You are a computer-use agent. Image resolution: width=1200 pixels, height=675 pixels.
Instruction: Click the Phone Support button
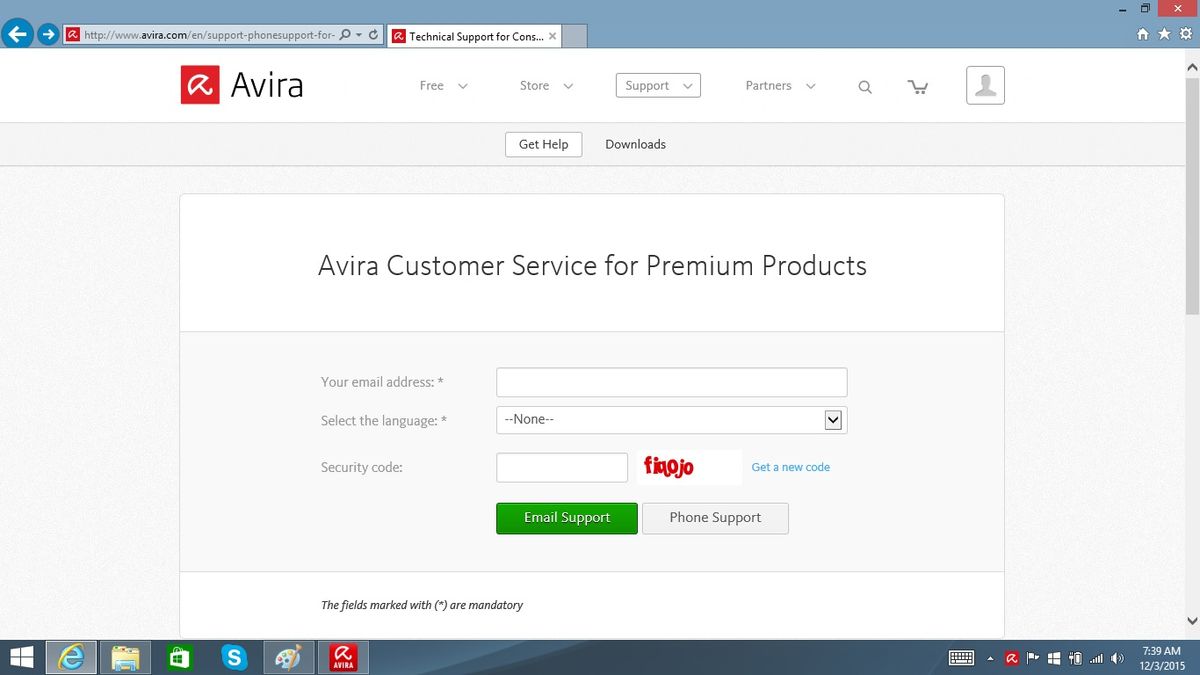(715, 518)
